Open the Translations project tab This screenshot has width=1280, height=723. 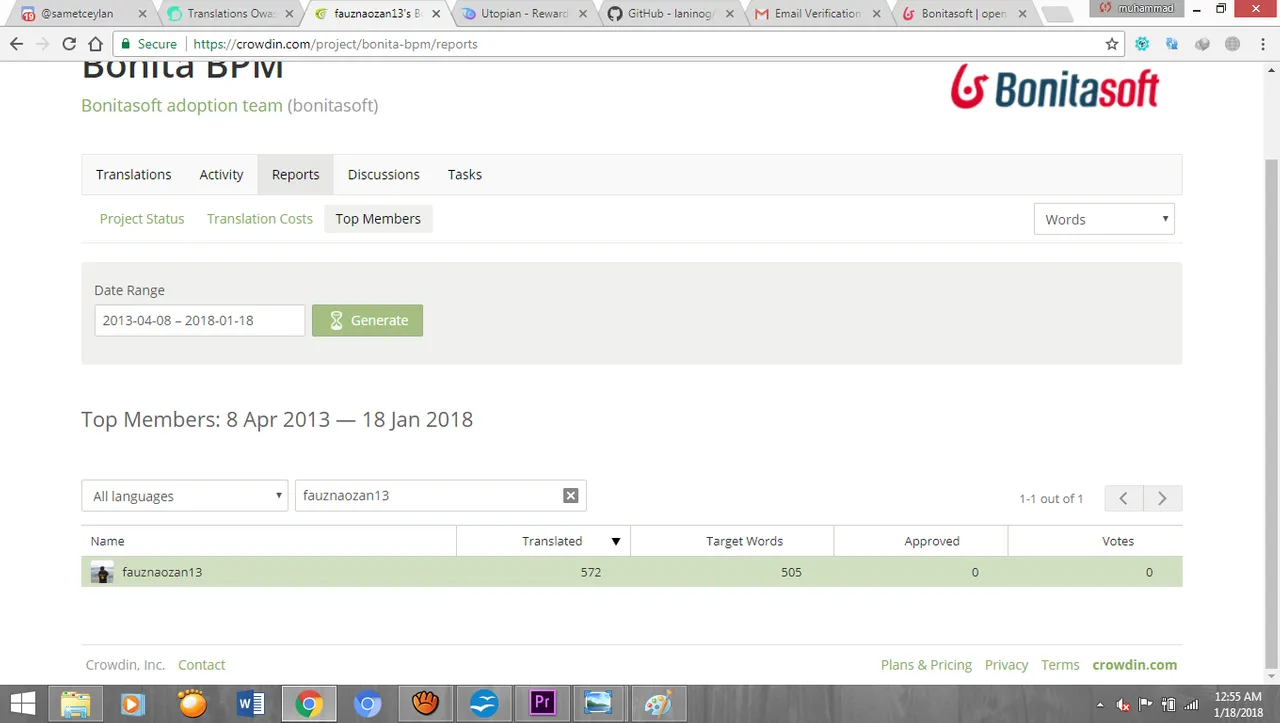[134, 174]
